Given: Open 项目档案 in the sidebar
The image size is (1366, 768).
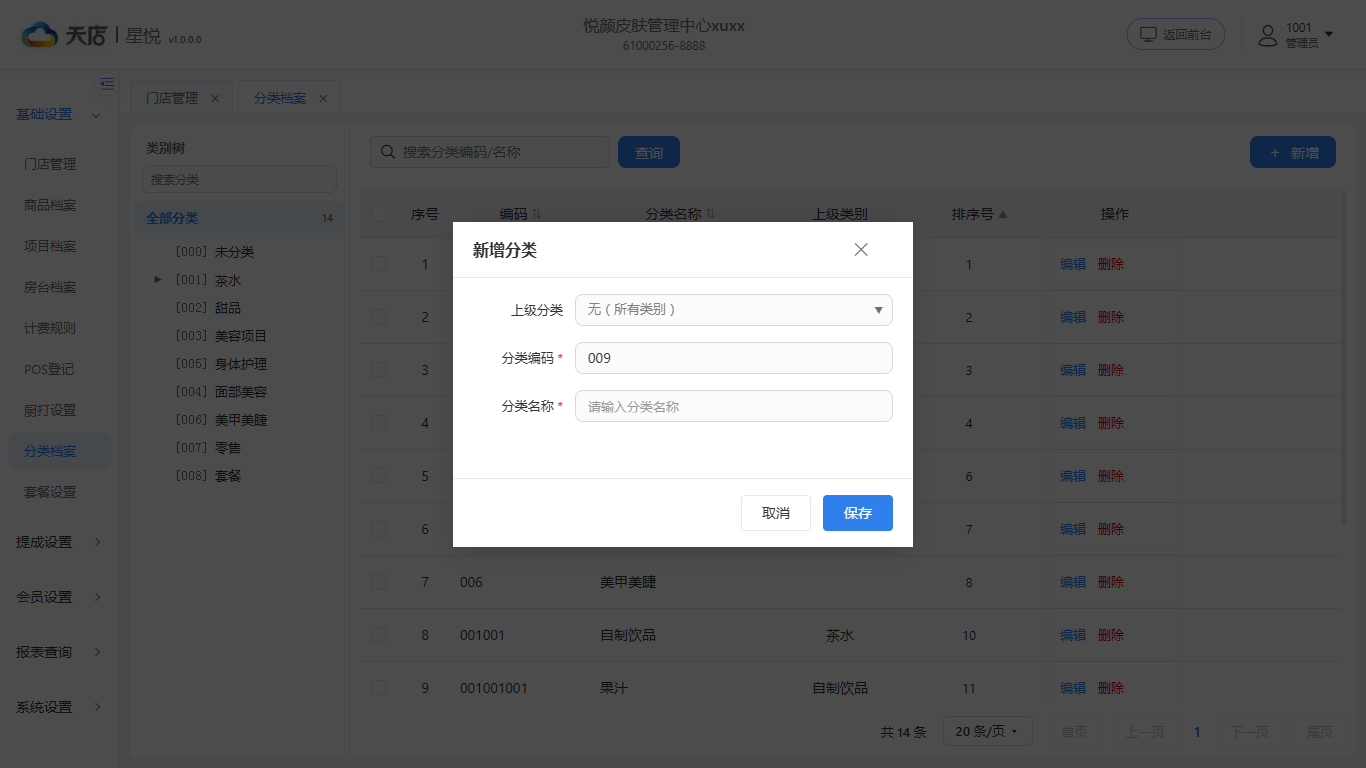Looking at the screenshot, I should coord(50,246).
